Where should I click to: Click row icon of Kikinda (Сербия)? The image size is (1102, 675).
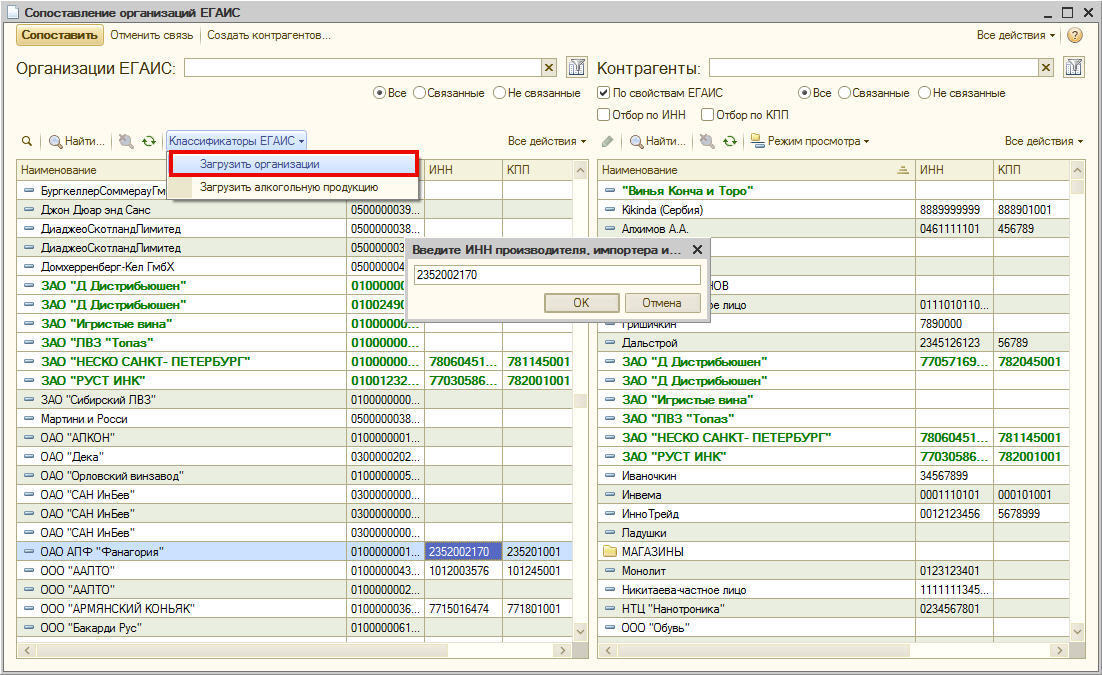point(610,210)
